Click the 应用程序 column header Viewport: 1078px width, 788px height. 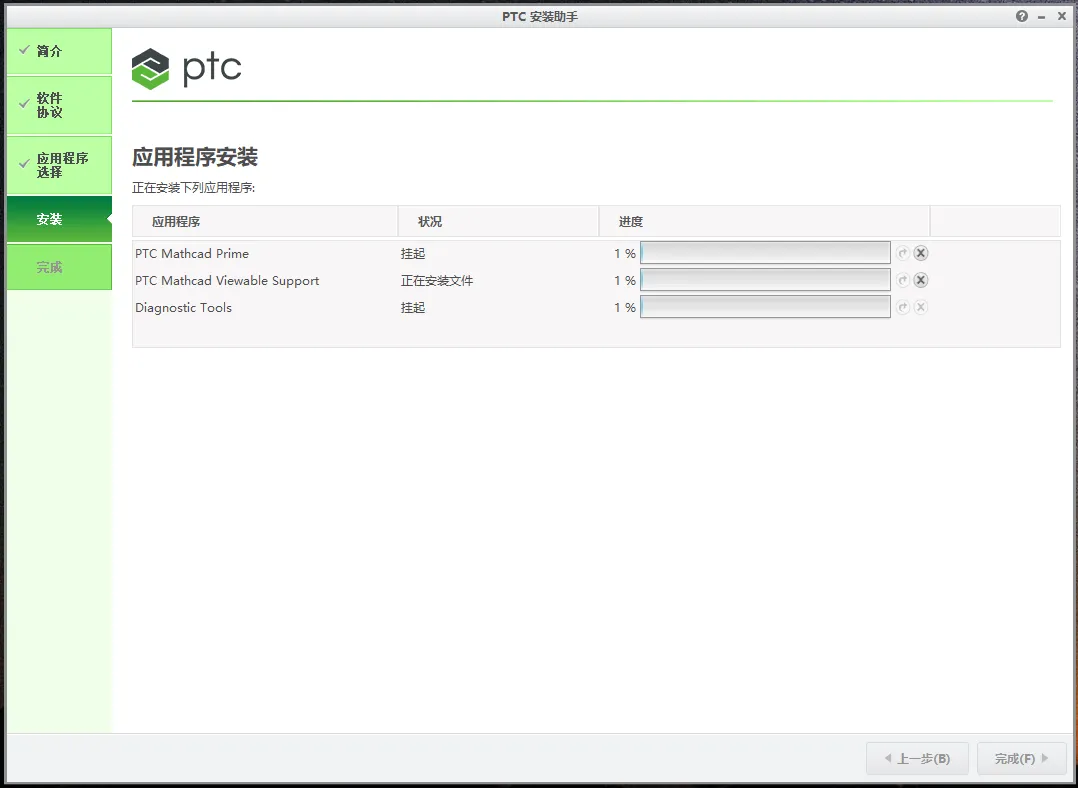pos(265,221)
